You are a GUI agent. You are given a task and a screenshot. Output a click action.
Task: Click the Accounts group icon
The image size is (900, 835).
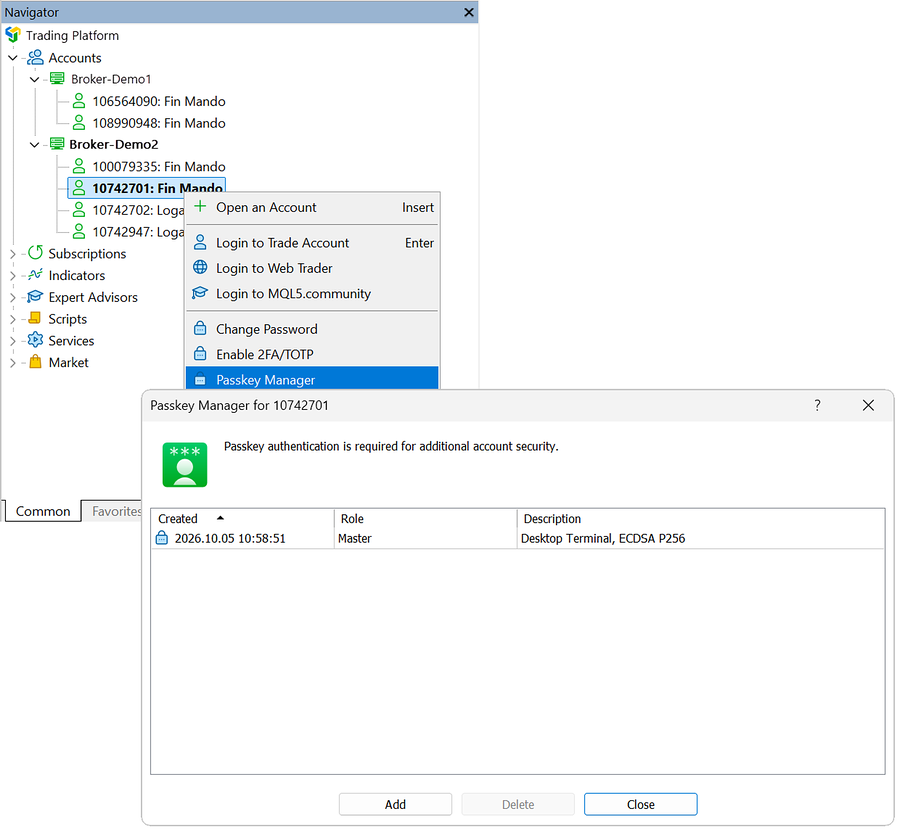coord(35,57)
